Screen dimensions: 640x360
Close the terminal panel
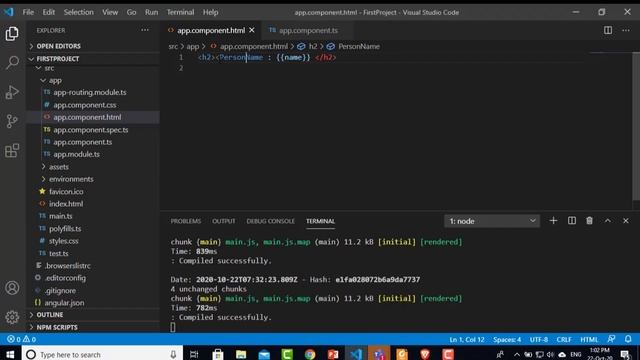tap(626, 221)
